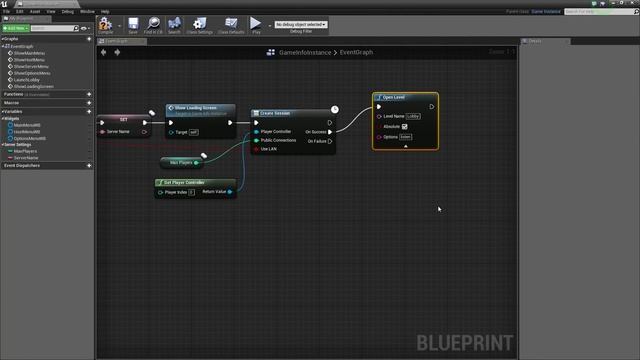The width and height of the screenshot is (640, 360).
Task: Navigate forward with the graph forward arrow
Action: (117, 52)
